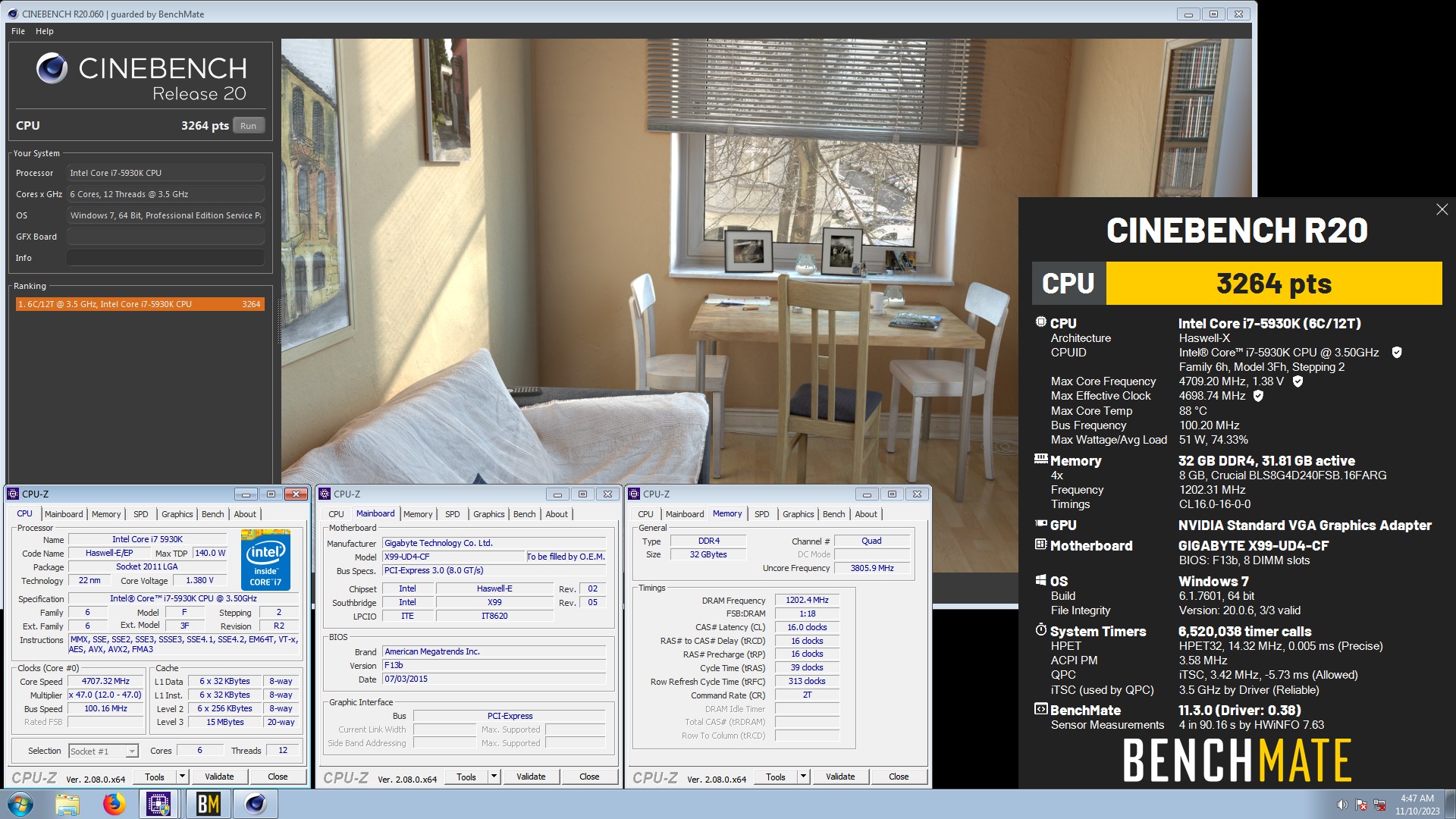Click Tools button in the Memory CPU-Z window
This screenshot has width=1456, height=819.
point(776,777)
